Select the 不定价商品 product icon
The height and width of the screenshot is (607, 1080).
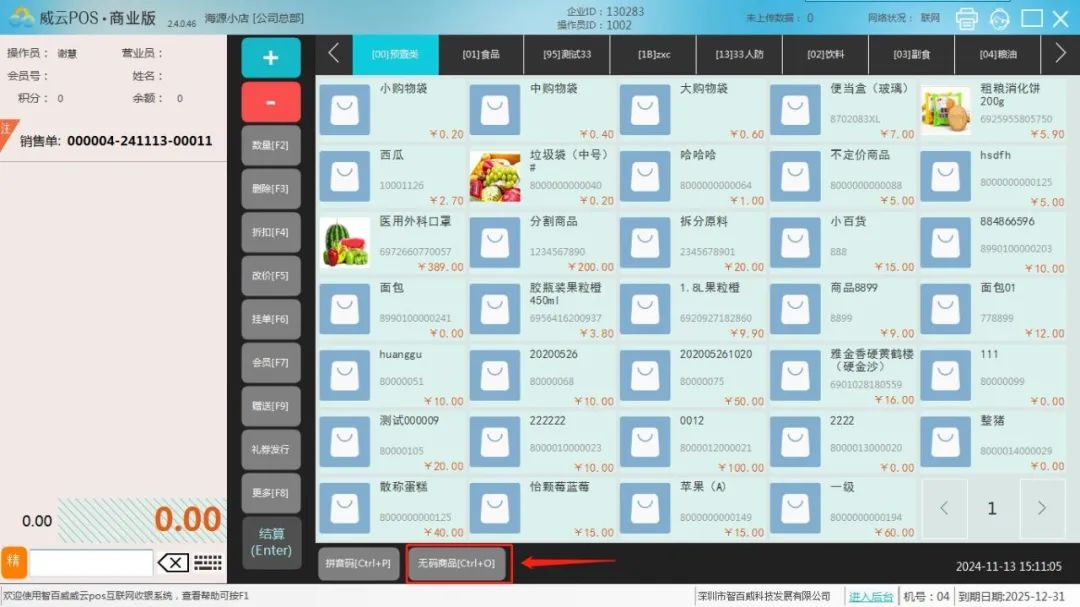[x=795, y=176]
